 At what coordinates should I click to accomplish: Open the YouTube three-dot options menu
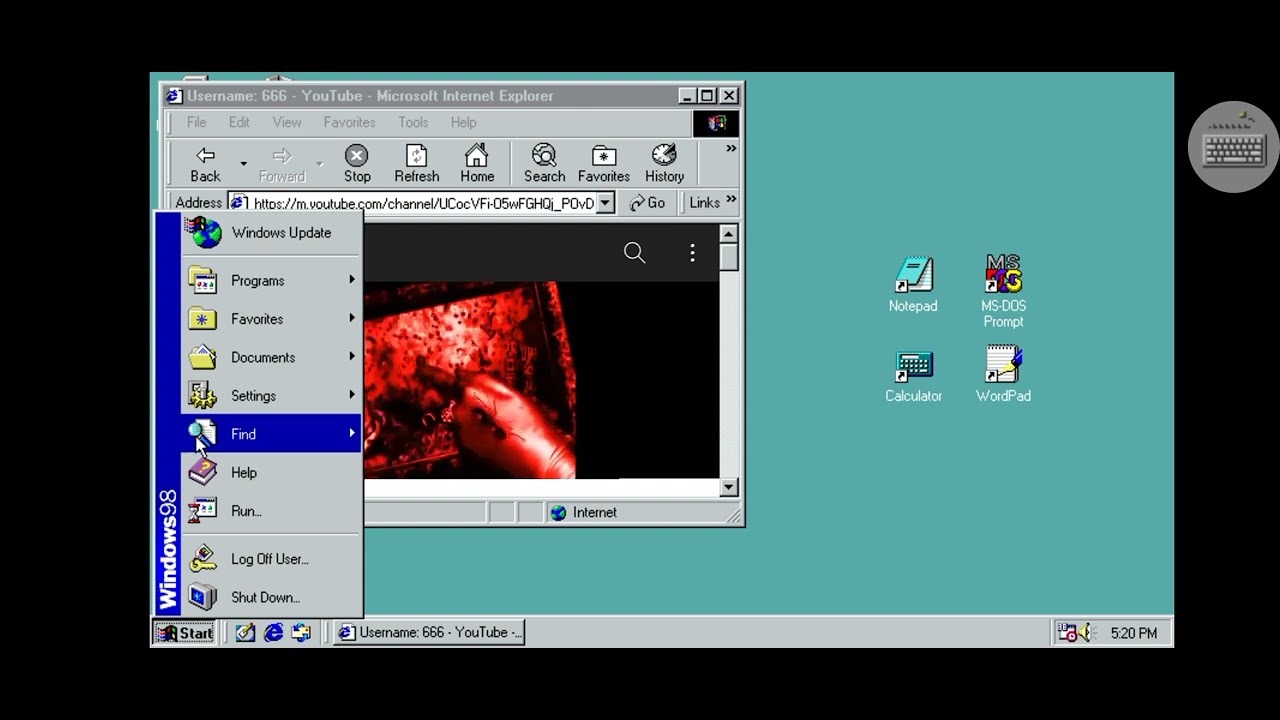point(692,253)
